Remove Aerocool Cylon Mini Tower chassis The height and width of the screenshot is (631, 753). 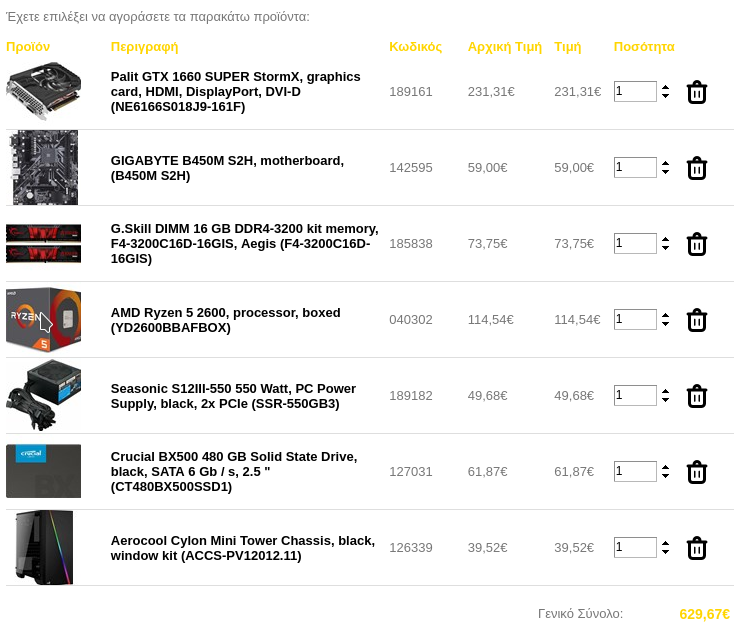(x=696, y=548)
